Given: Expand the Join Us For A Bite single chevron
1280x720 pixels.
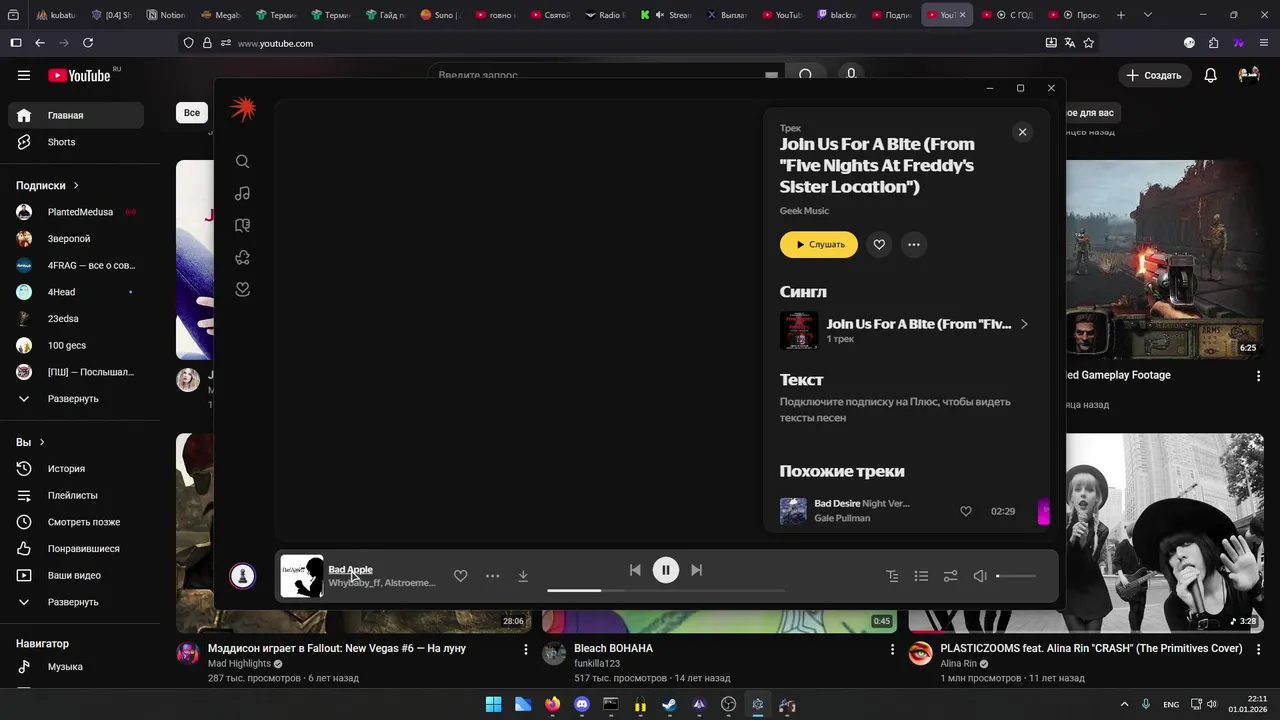Looking at the screenshot, I should tap(1024, 324).
